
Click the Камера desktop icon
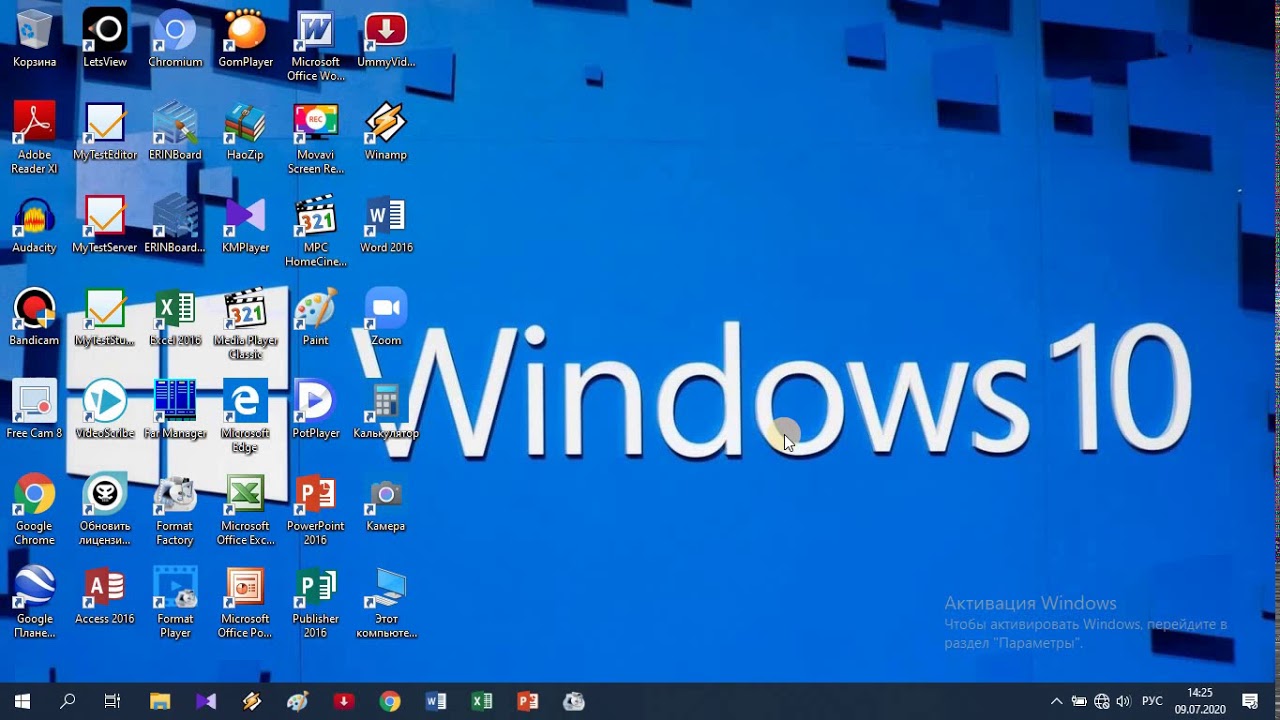point(386,503)
